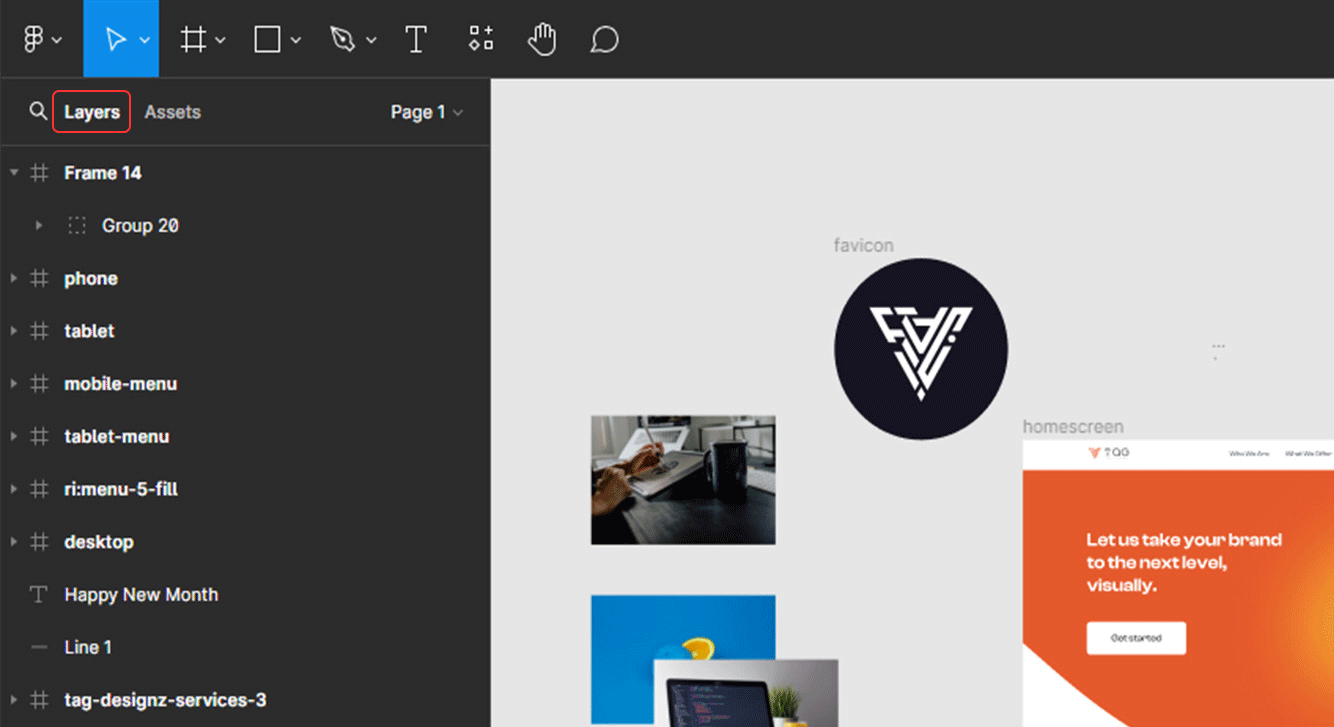1334x727 pixels.
Task: Select the Pen tool
Action: (343, 39)
